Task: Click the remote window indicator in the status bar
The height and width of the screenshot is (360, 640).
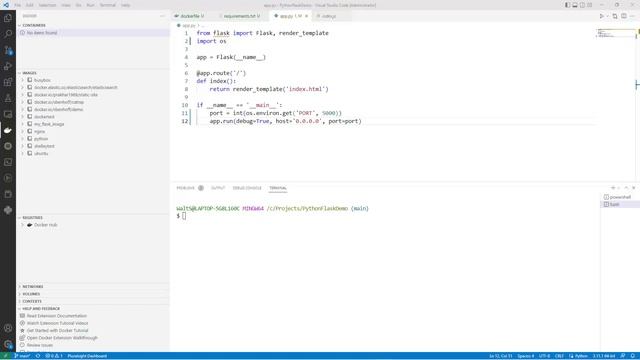Action: tap(5, 356)
